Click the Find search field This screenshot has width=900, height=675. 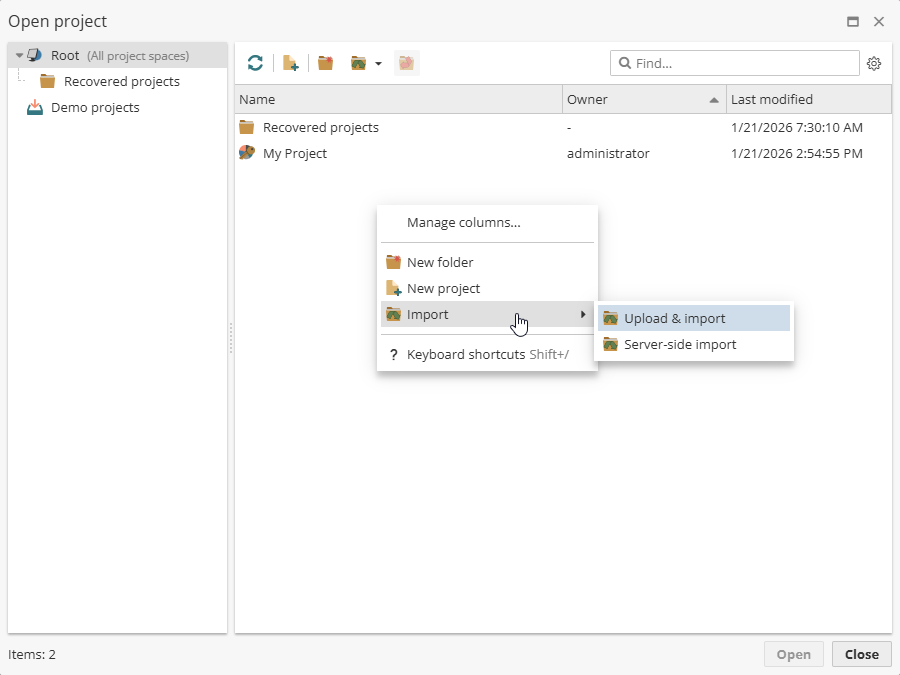click(x=740, y=63)
